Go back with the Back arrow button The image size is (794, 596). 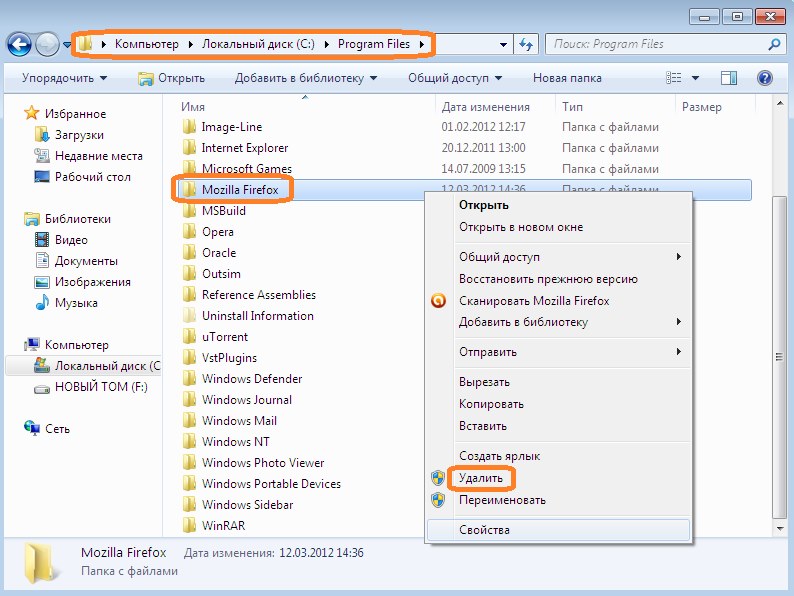19,45
